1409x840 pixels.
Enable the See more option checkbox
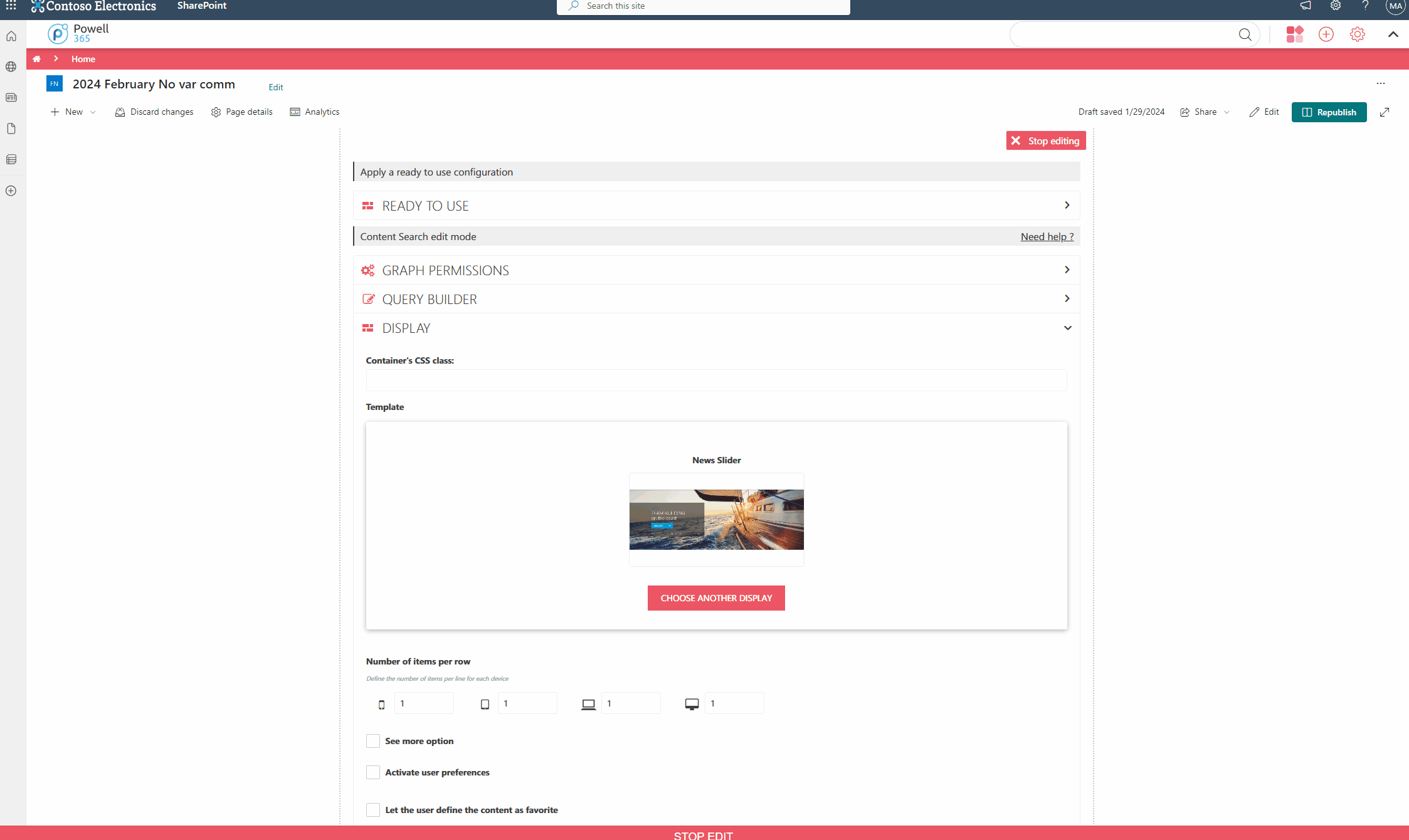coord(373,741)
